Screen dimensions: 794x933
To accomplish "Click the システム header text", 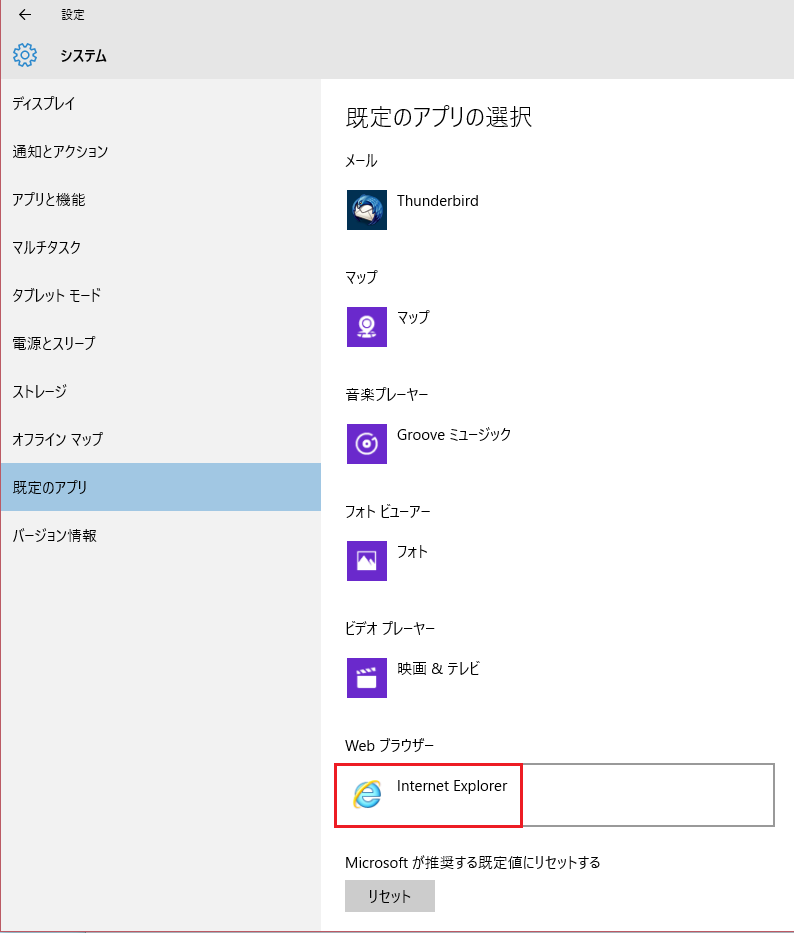I will coord(83,56).
